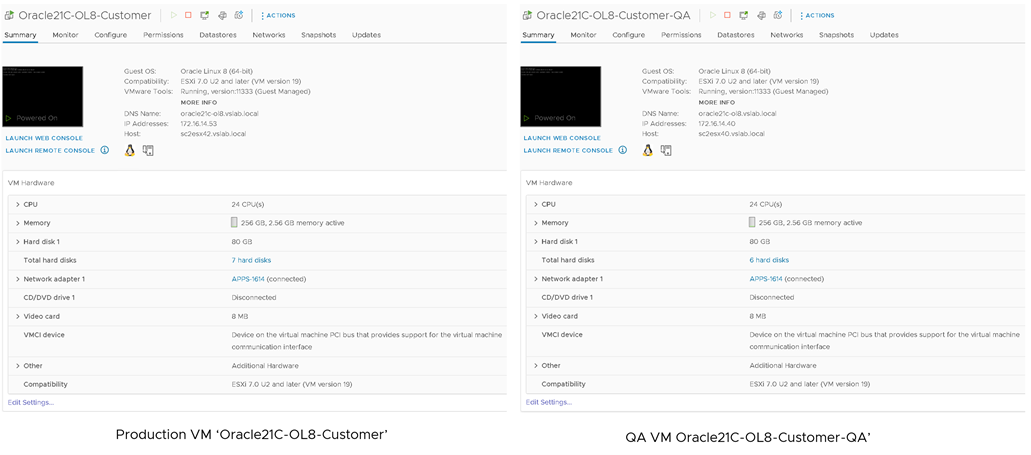
Task: Switch to Snapshots tab of production VM
Action: pyautogui.click(x=318, y=35)
